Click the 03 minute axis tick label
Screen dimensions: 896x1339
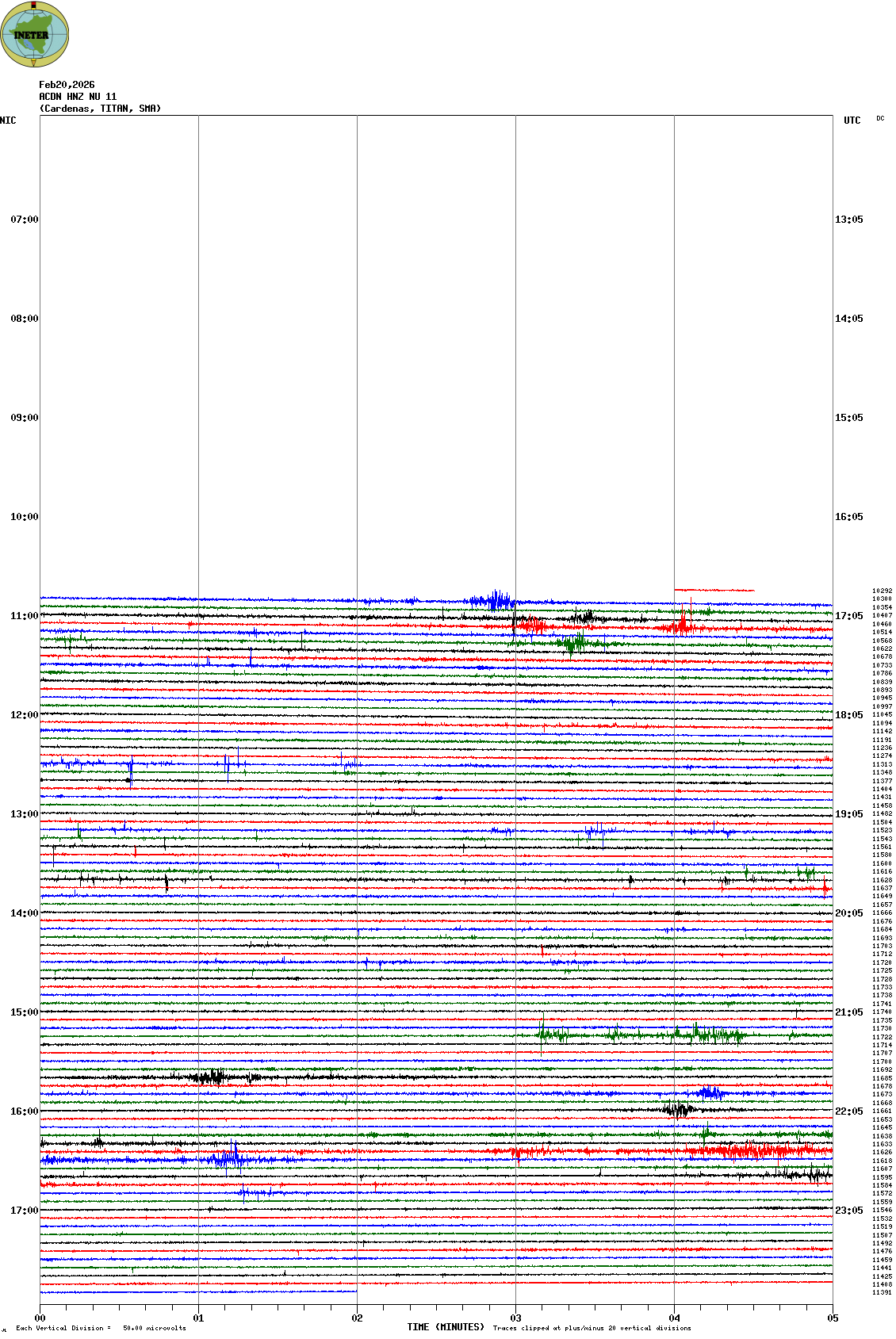point(515,1318)
